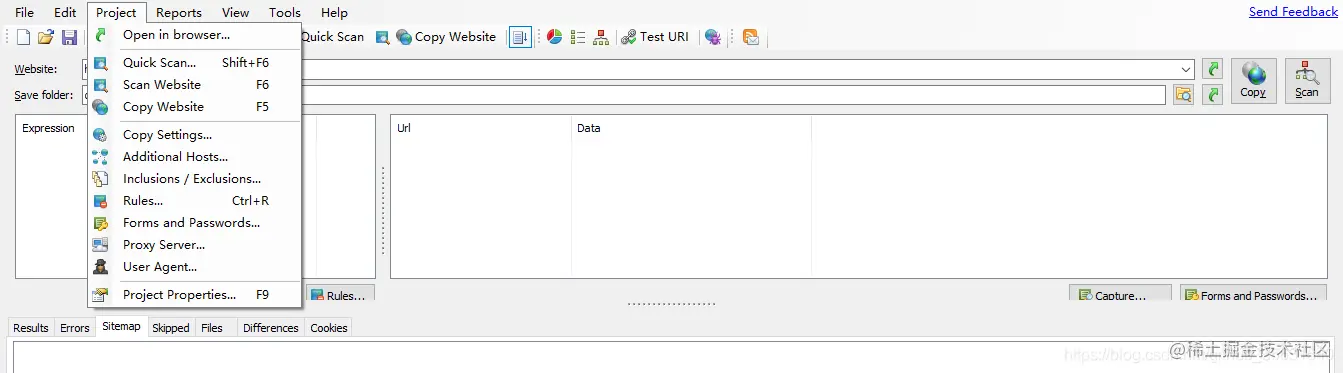The image size is (1343, 373).
Task: Switch to the Files tab
Action: pos(212,328)
